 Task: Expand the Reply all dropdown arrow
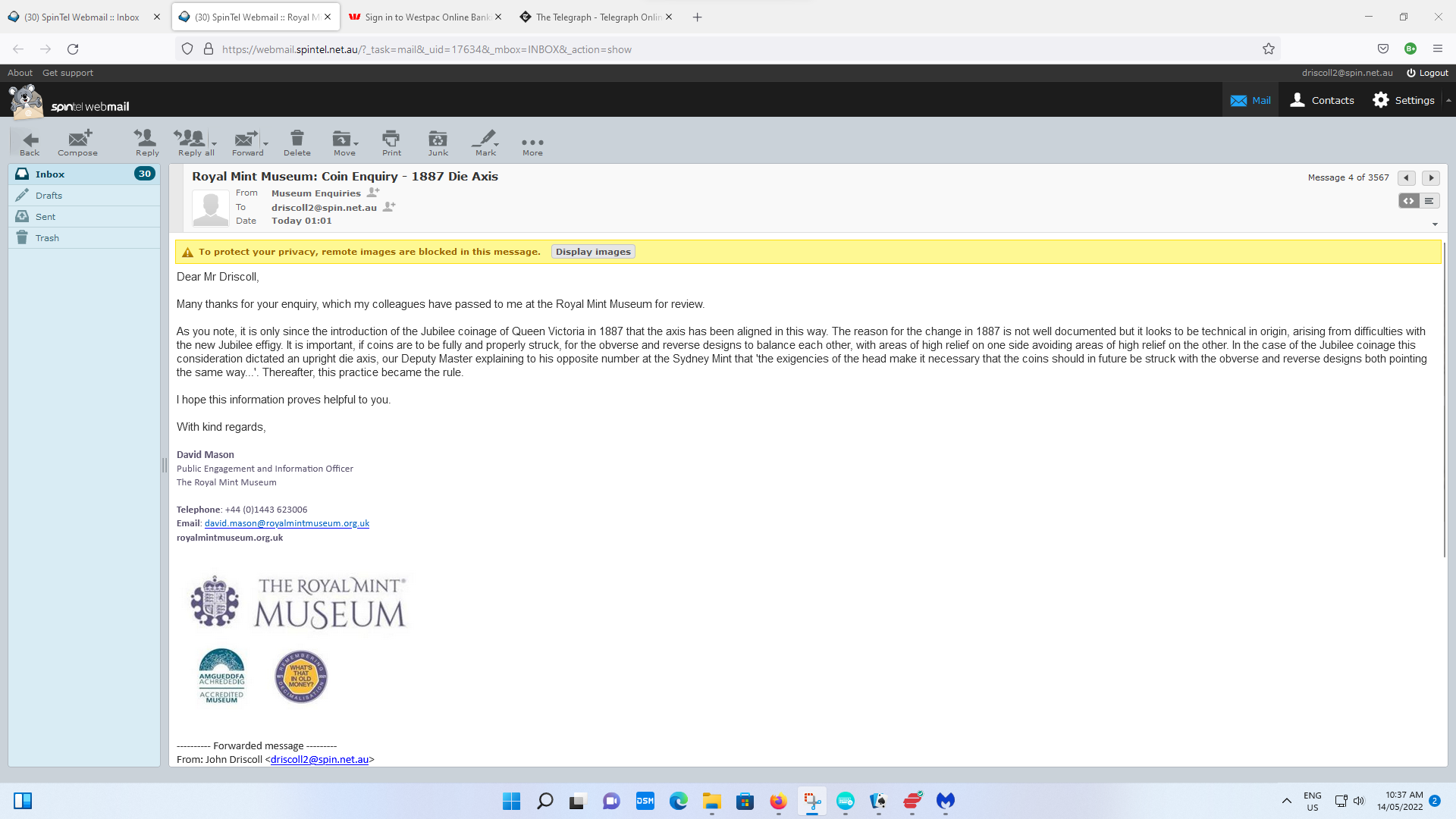pyautogui.click(x=215, y=143)
